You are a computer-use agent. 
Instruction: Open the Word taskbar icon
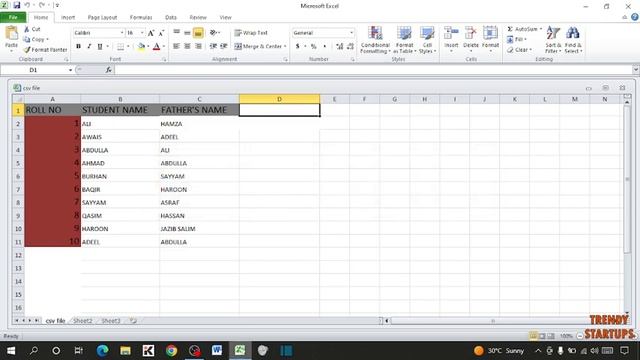pos(217,351)
